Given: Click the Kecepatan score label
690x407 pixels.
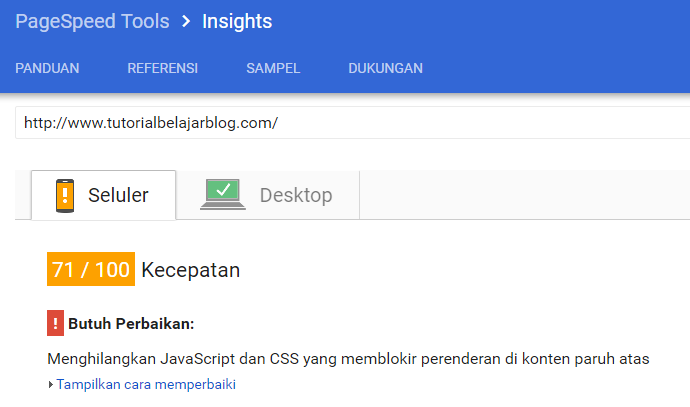Looking at the screenshot, I should pyautogui.click(x=191, y=270).
